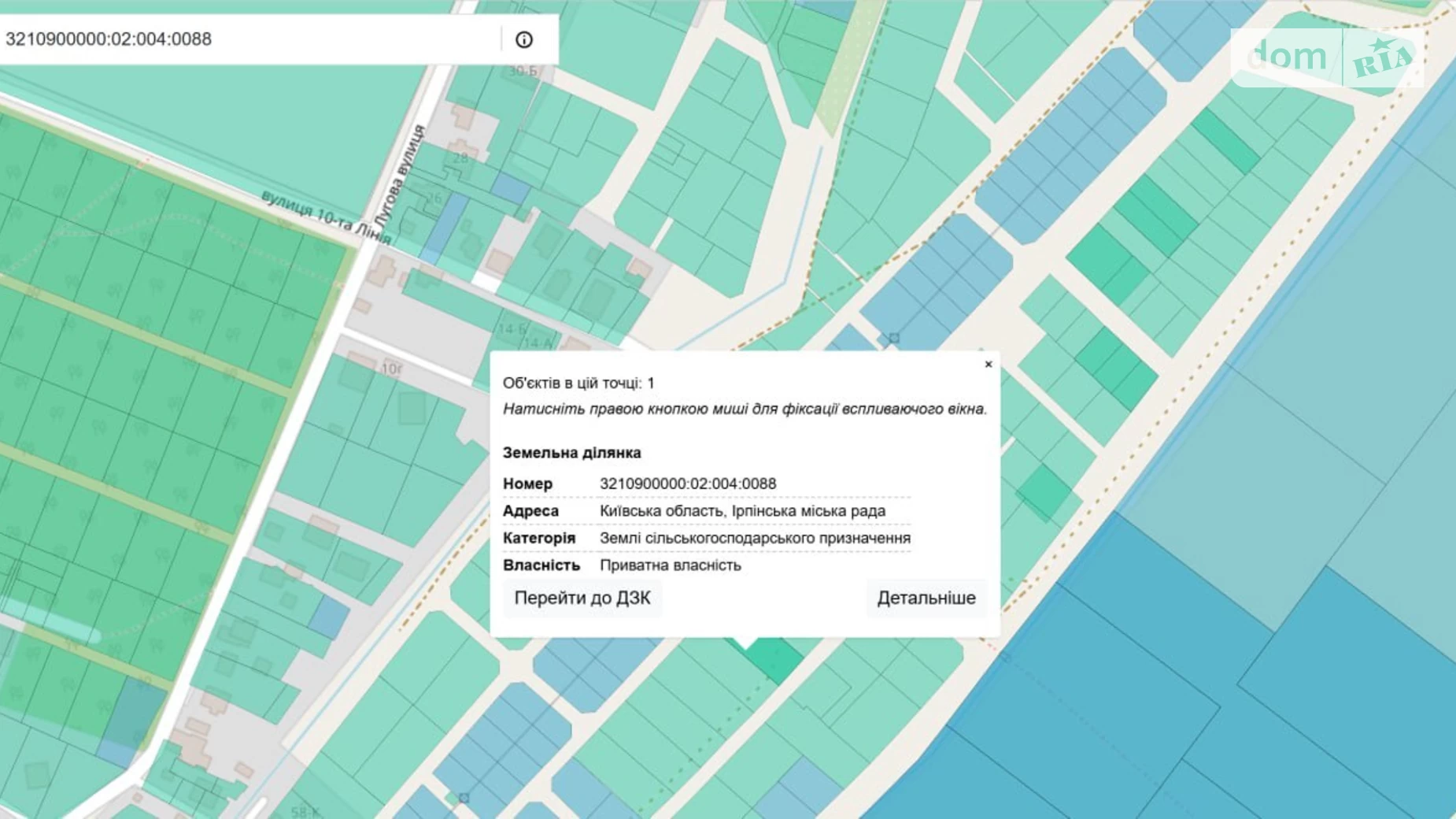The image size is (1456, 819).
Task: Open details with the Детальніше button
Action: [926, 598]
